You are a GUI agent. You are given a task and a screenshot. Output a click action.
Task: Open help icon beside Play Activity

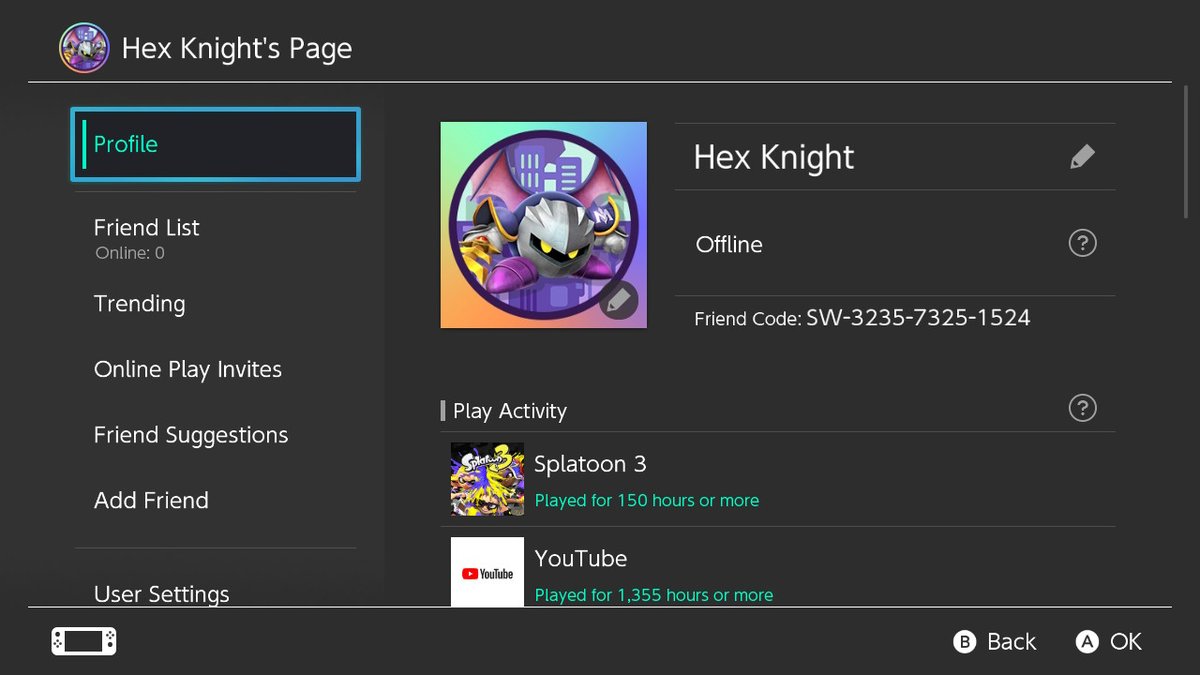click(1082, 408)
